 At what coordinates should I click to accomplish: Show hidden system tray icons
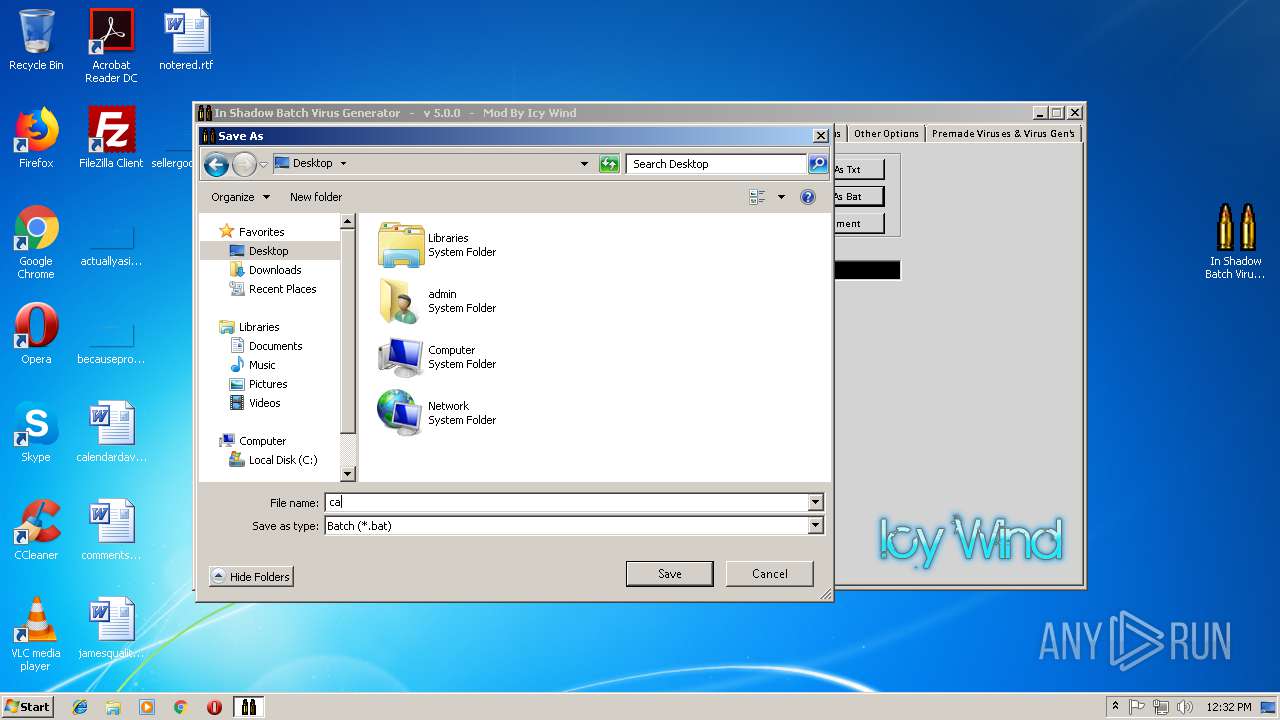pos(1115,707)
